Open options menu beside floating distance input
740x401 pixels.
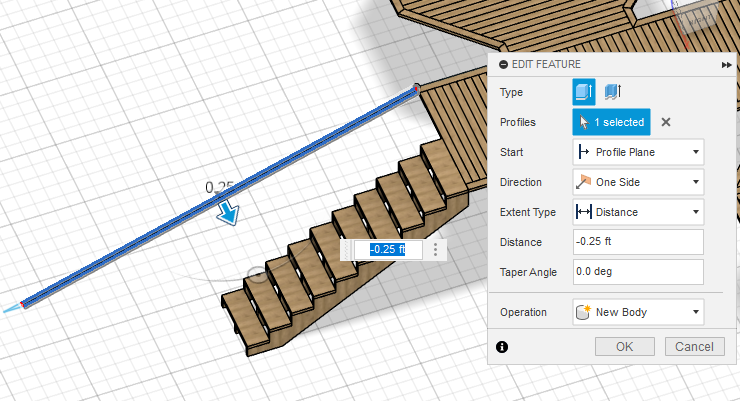[436, 249]
